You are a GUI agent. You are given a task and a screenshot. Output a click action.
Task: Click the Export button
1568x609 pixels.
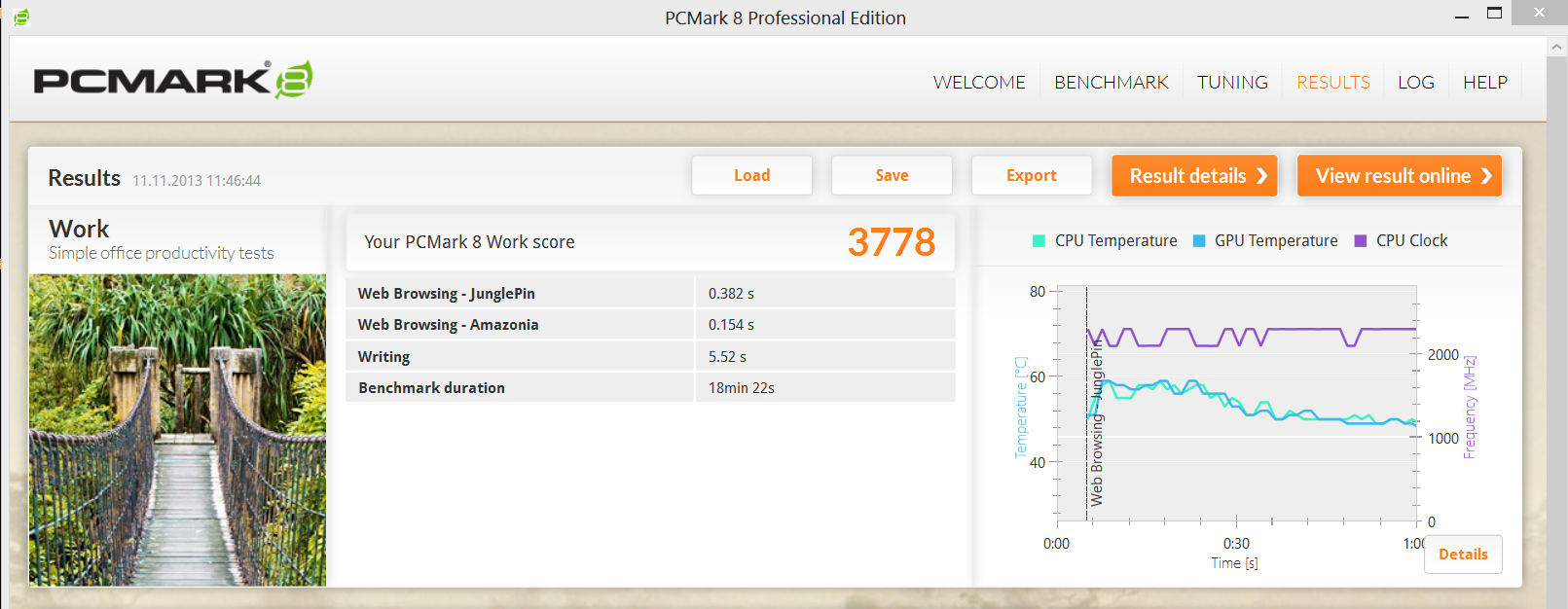tap(1032, 175)
